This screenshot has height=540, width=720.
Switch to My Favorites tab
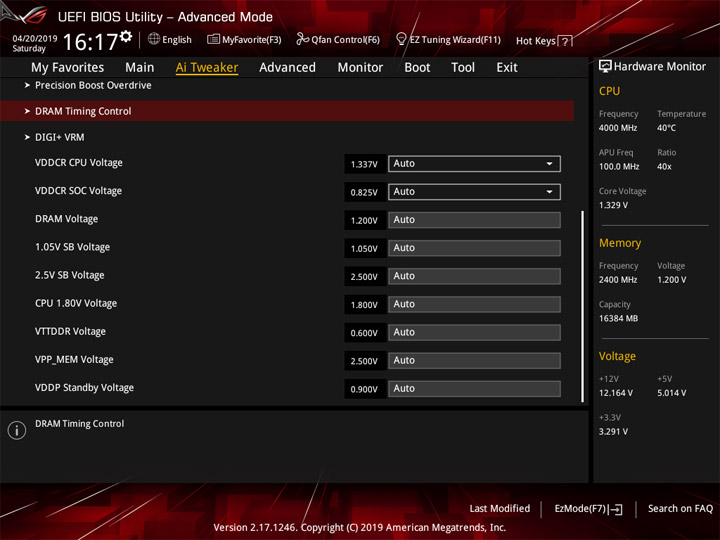click(68, 68)
